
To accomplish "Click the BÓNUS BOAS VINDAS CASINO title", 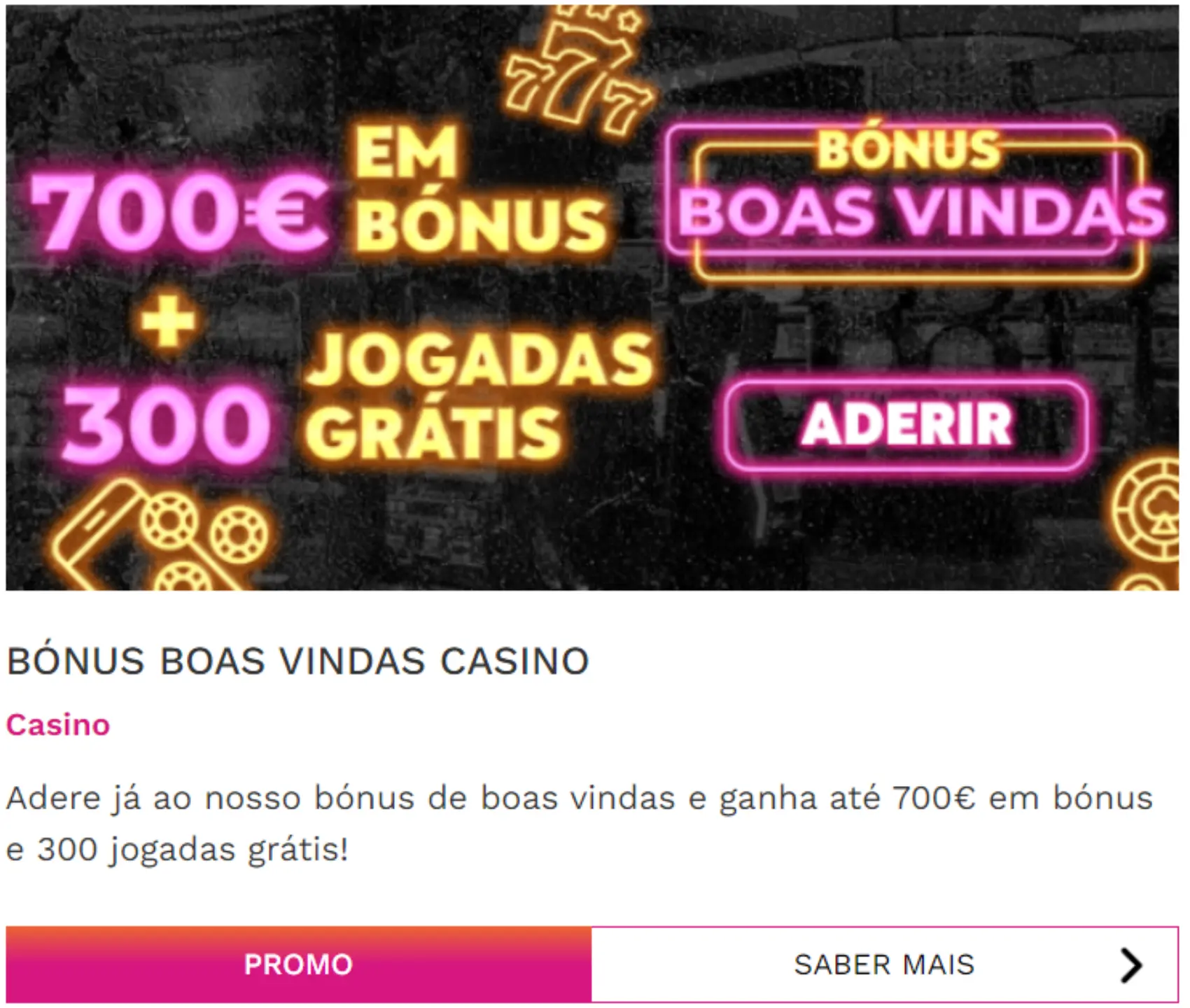I will [x=297, y=660].
